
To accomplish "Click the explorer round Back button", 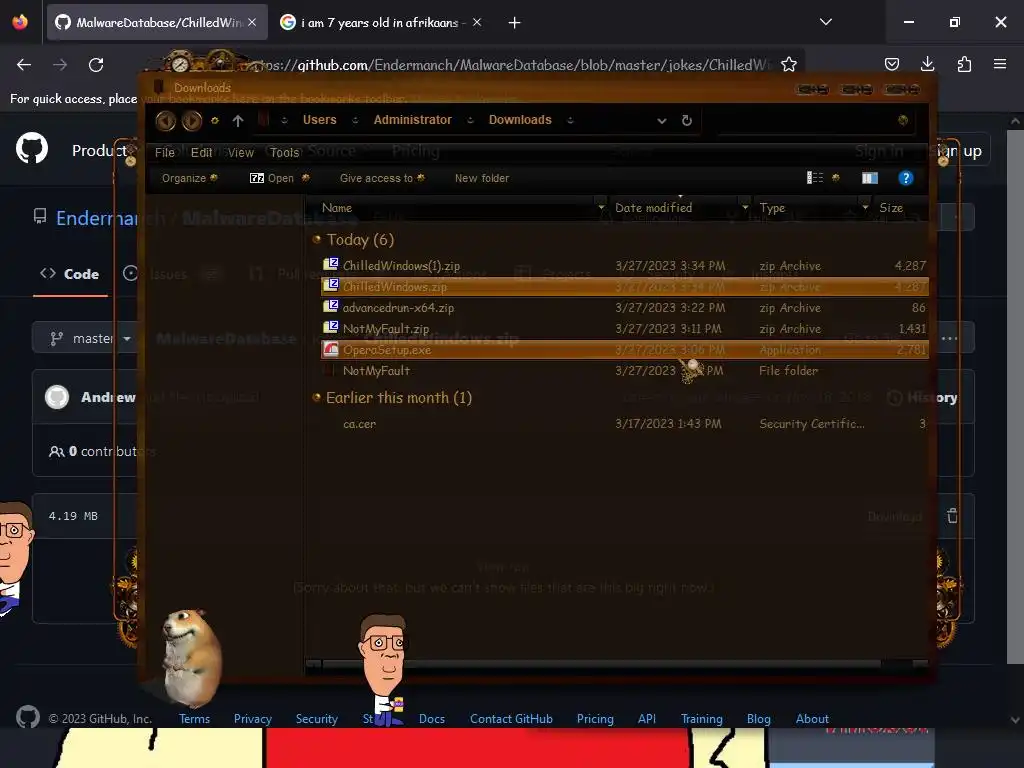I will coord(166,120).
